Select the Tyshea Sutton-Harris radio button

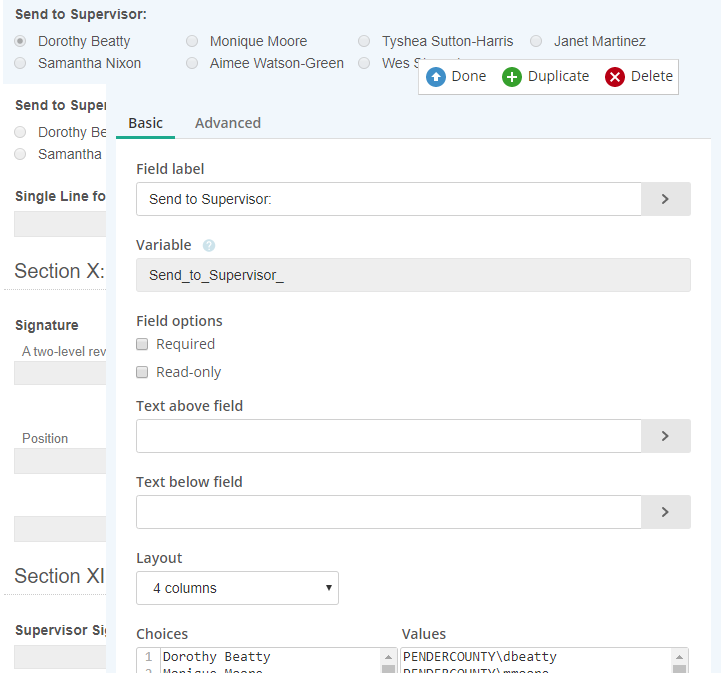click(x=364, y=41)
